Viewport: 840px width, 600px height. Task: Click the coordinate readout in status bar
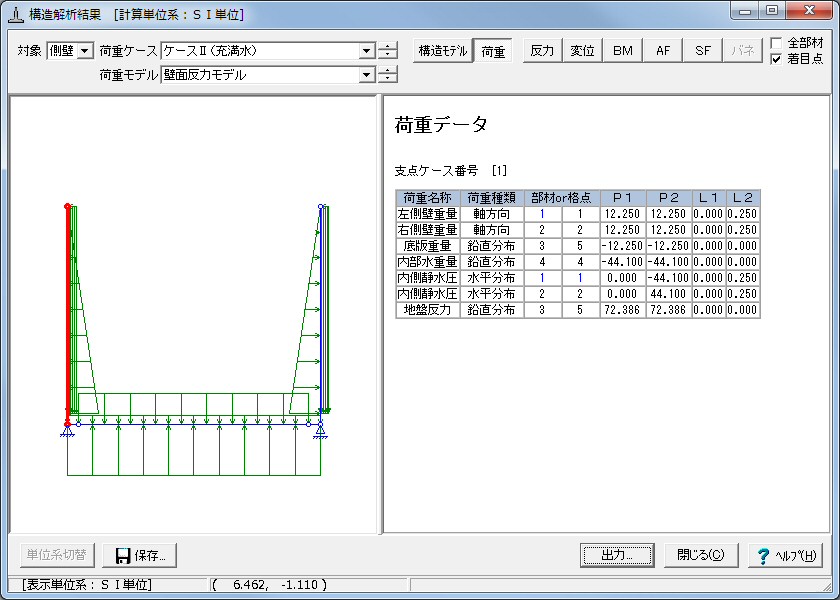(x=269, y=584)
